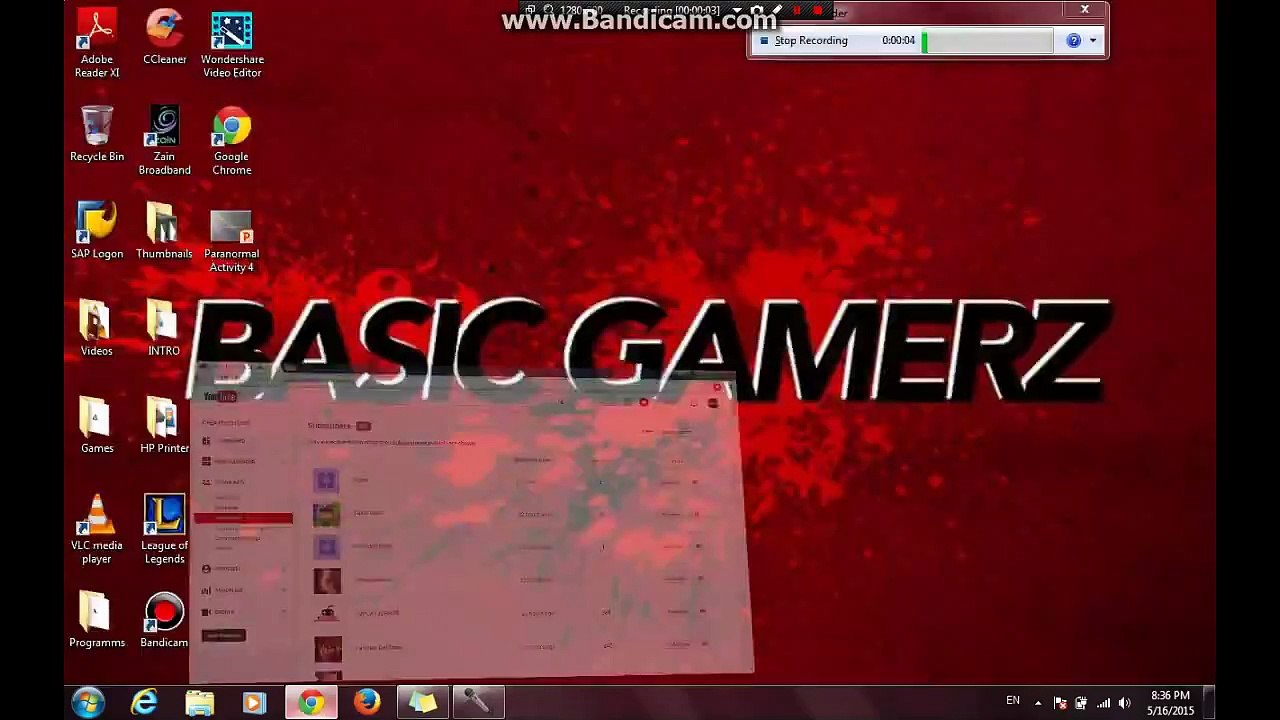1280x720 pixels.
Task: Select the League of Legends shortcut
Action: 164,530
